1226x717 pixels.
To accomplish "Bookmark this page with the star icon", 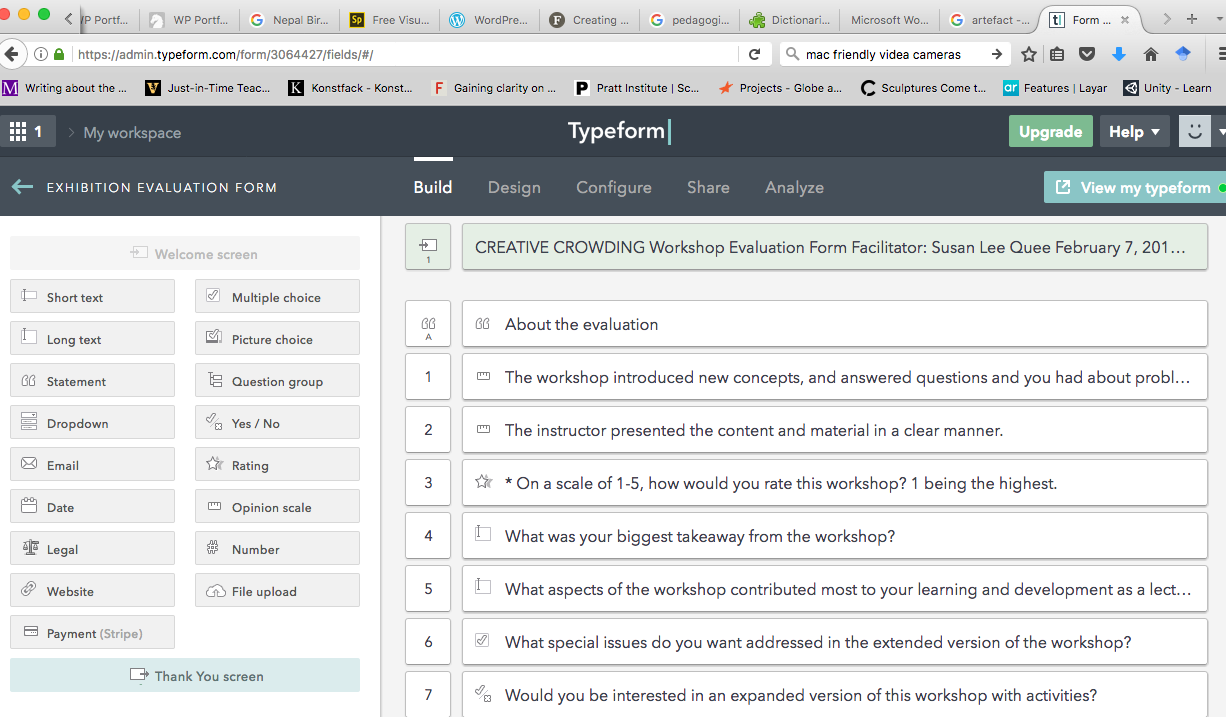I will pyautogui.click(x=1028, y=54).
